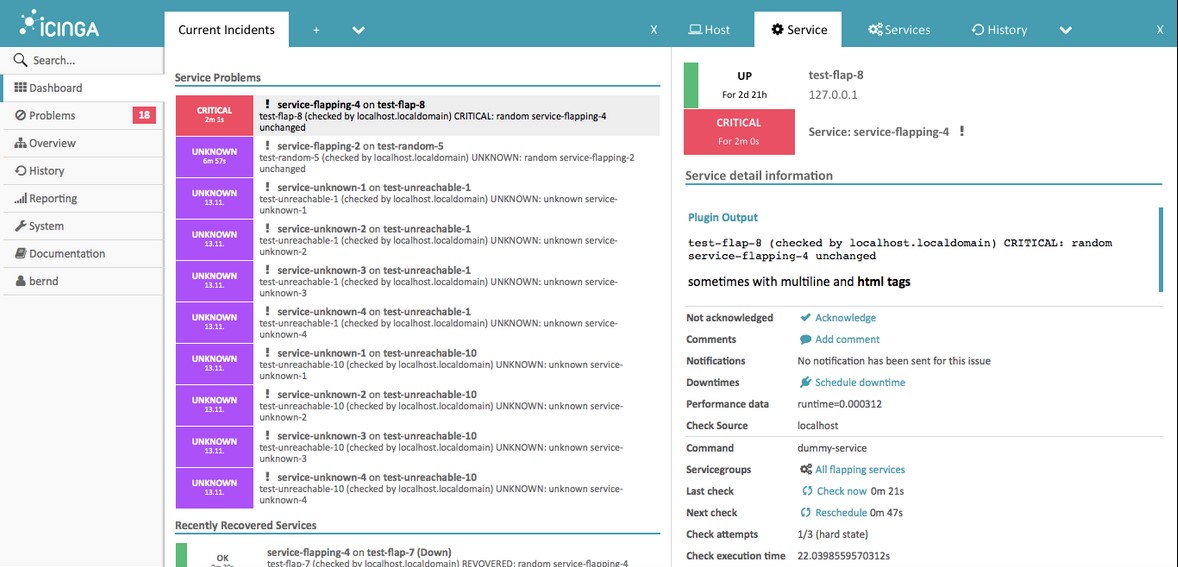The width and height of the screenshot is (1178, 567).
Task: Click exclamation icon of service-flapping-2 row
Action: coord(267,146)
